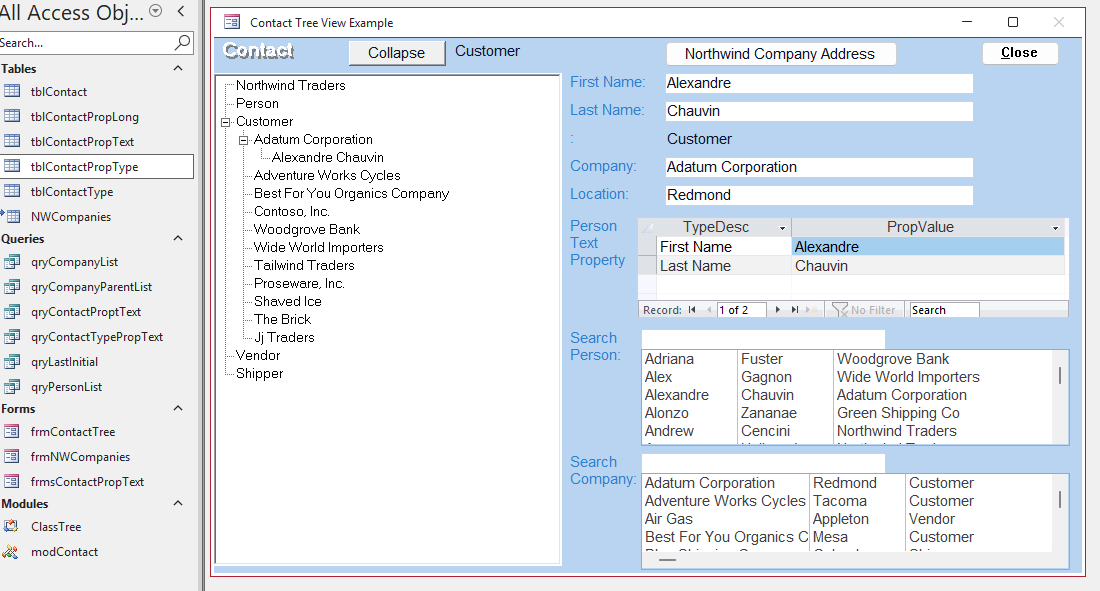This screenshot has height=591, width=1100.
Task: Click the subform record Search box
Action: click(x=944, y=310)
